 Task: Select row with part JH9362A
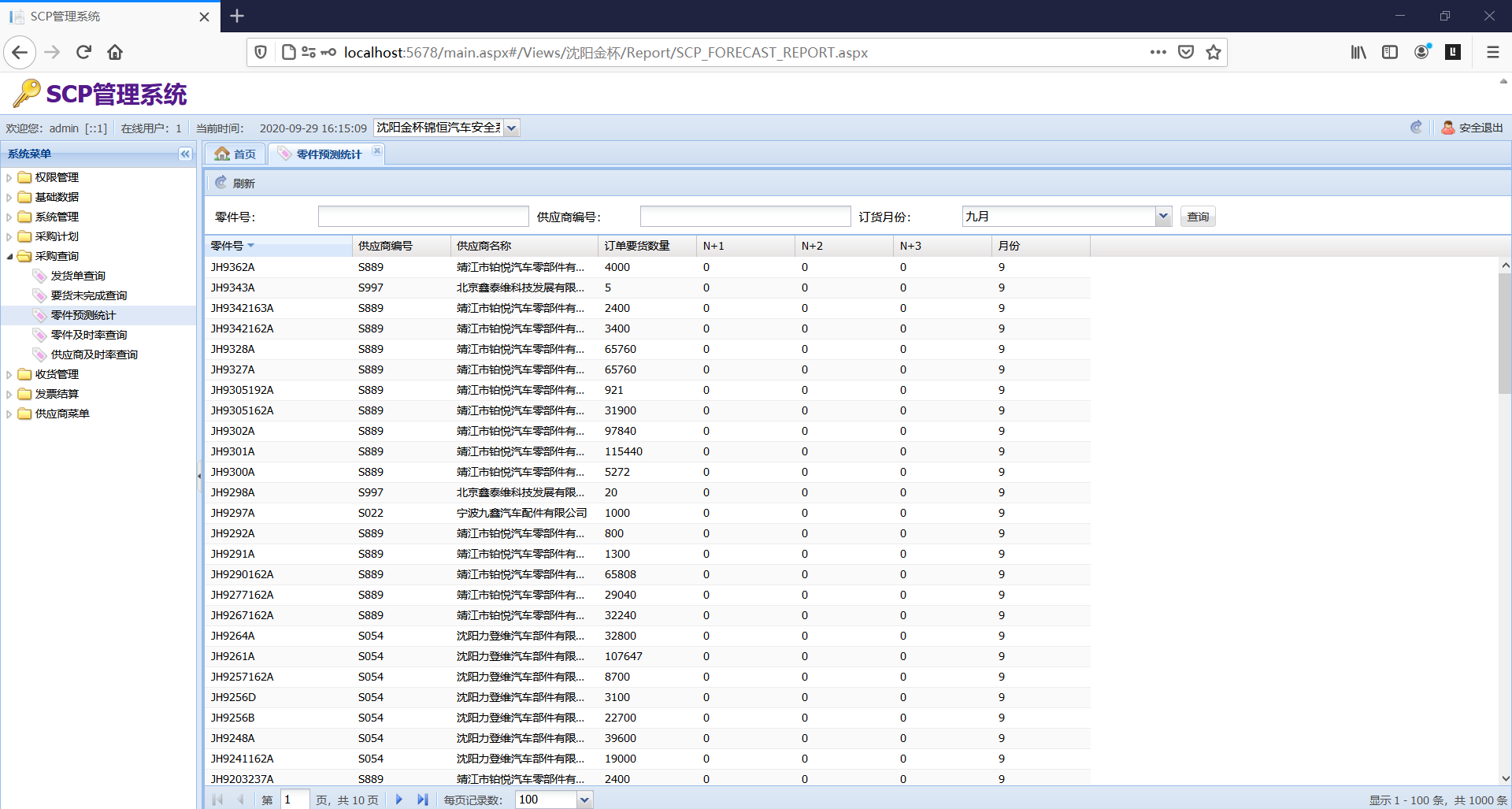647,267
